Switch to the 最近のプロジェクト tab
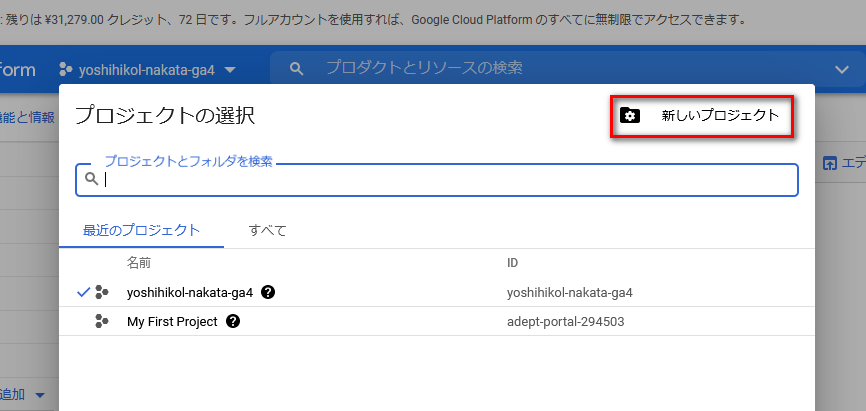This screenshot has width=866, height=411. (141, 230)
